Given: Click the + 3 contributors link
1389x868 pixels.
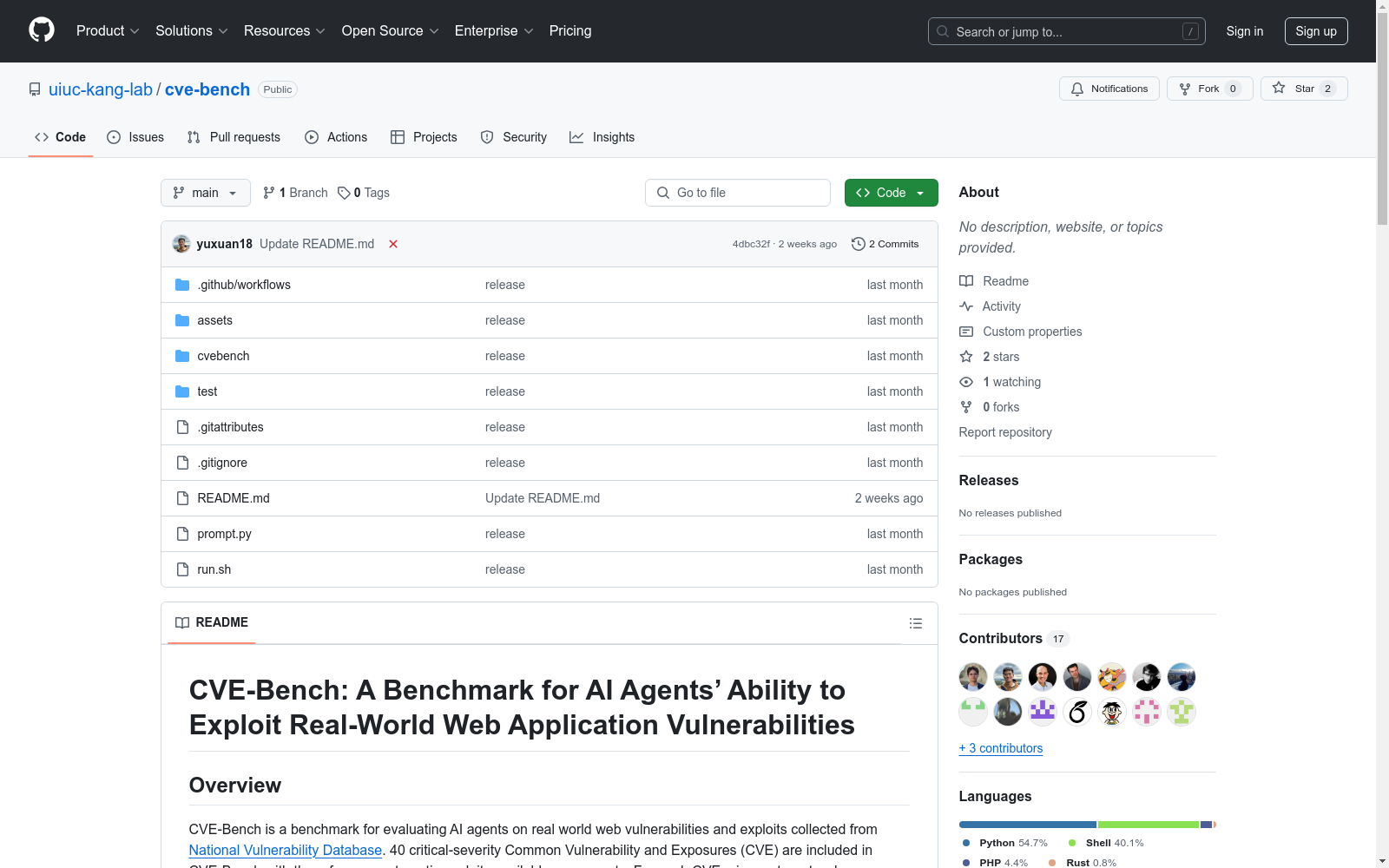Looking at the screenshot, I should [1001, 748].
